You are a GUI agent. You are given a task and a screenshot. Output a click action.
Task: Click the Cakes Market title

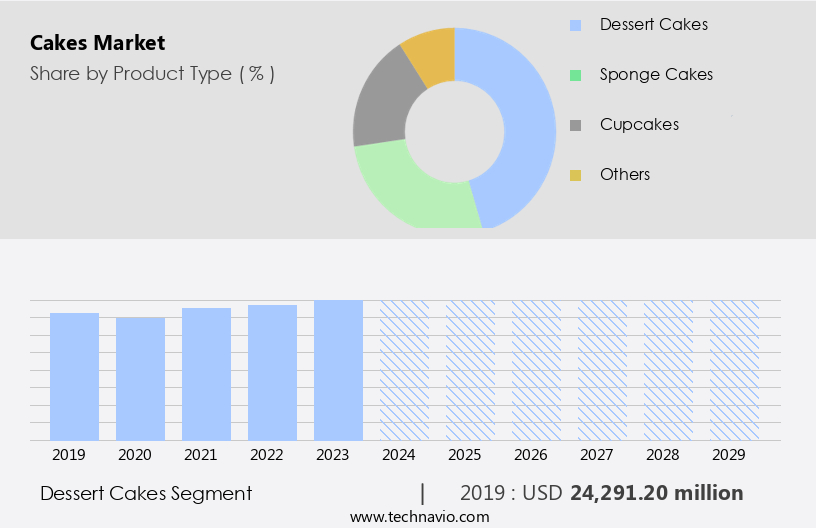(x=97, y=43)
